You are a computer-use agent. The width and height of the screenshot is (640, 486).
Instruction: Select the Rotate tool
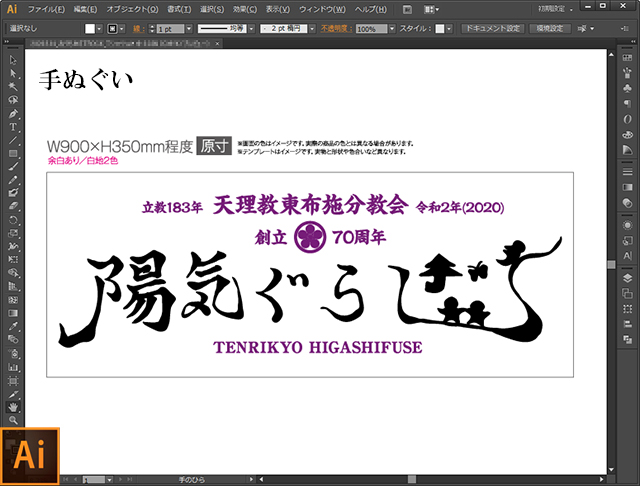pos(13,220)
